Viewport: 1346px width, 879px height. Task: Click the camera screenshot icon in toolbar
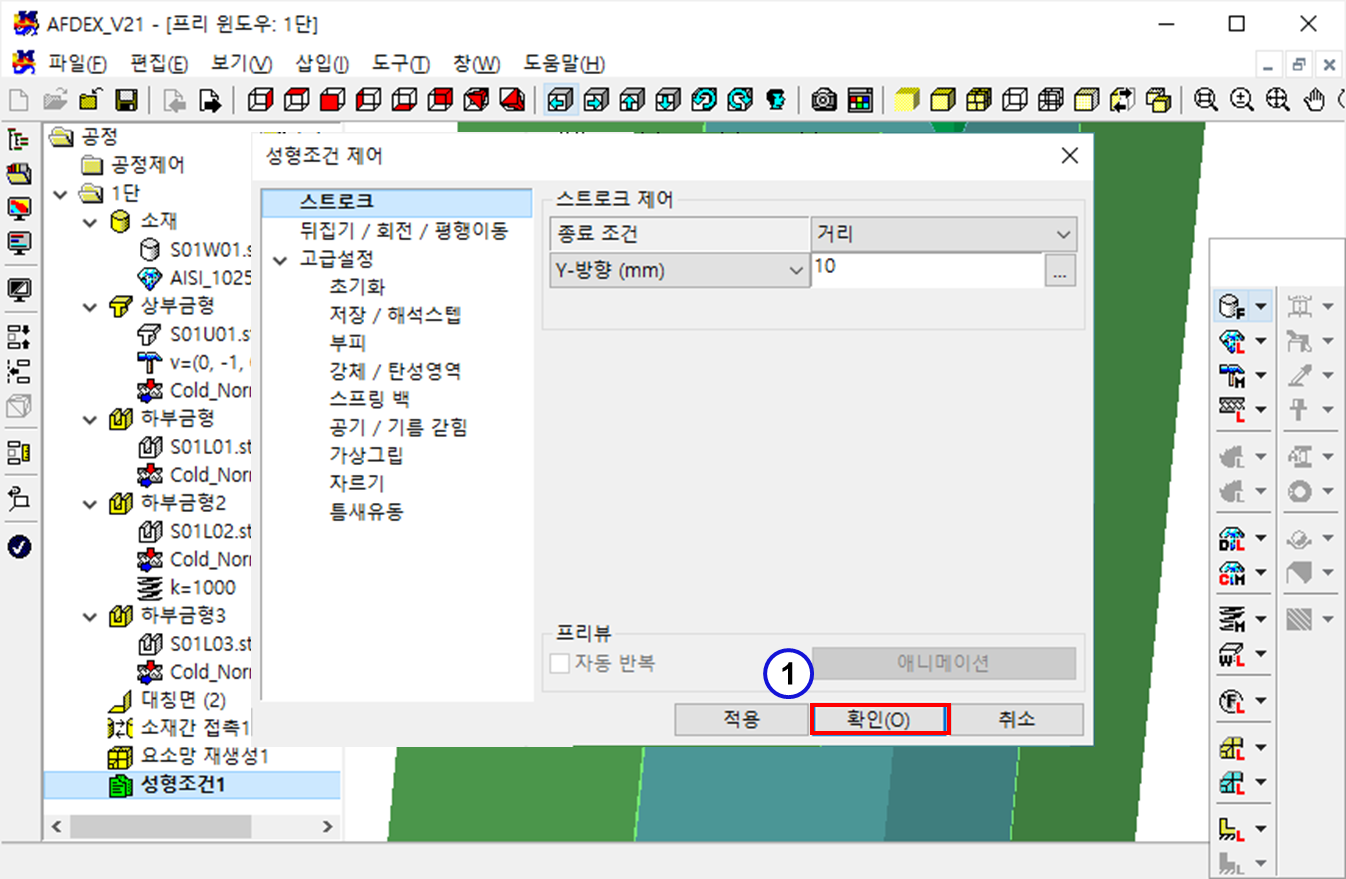[824, 99]
